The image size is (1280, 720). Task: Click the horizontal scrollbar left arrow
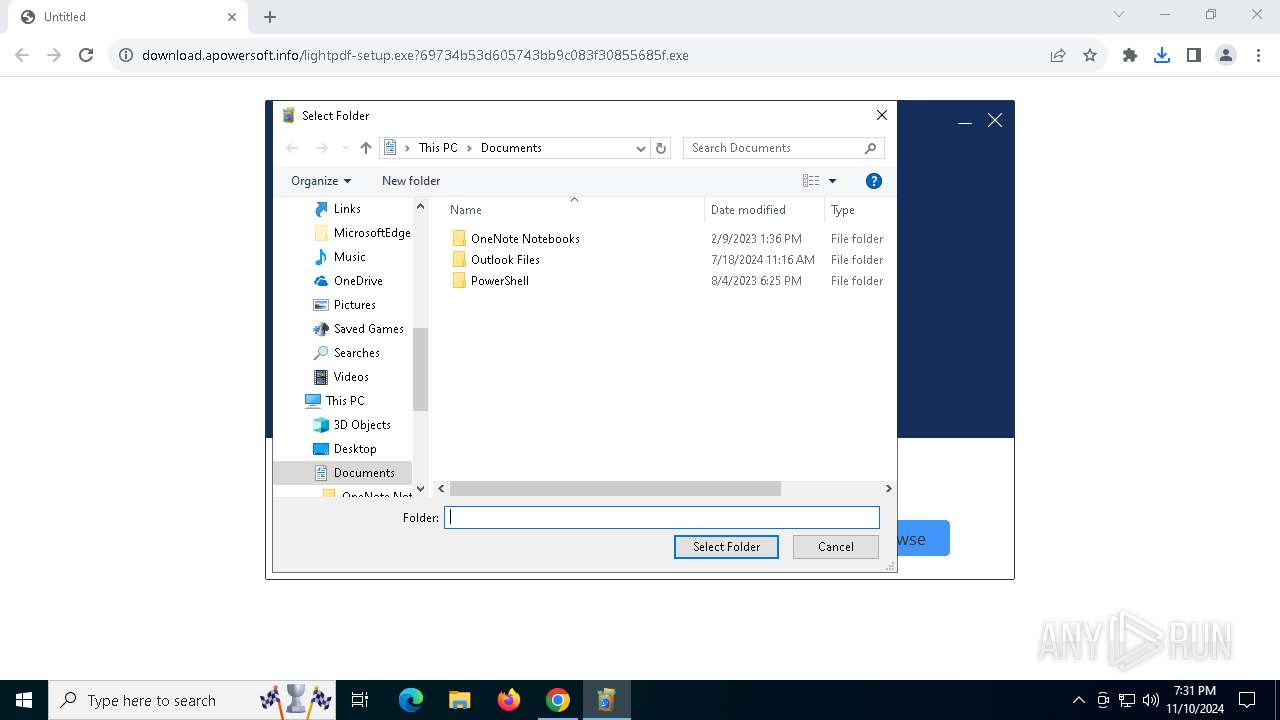(442, 489)
